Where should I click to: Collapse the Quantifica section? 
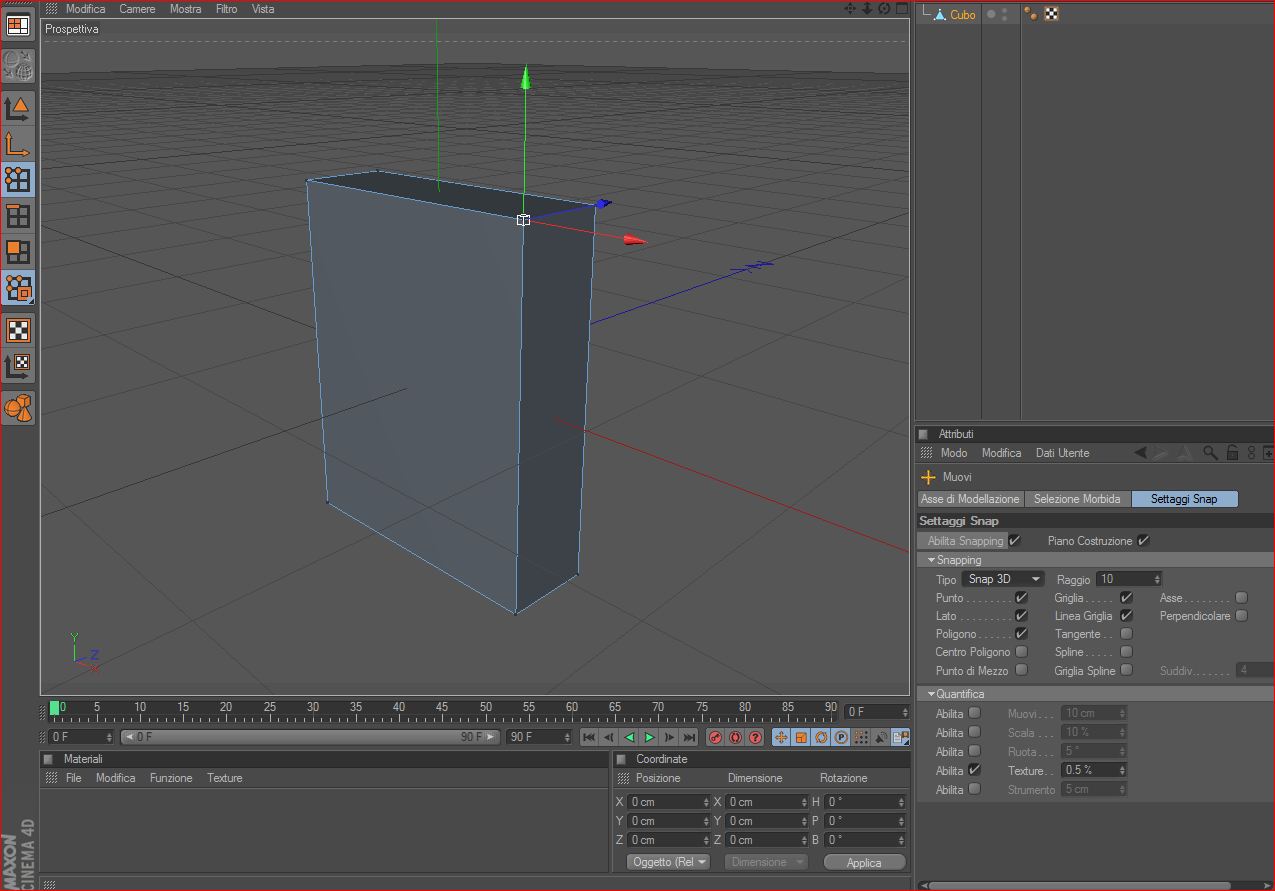pyautogui.click(x=932, y=694)
